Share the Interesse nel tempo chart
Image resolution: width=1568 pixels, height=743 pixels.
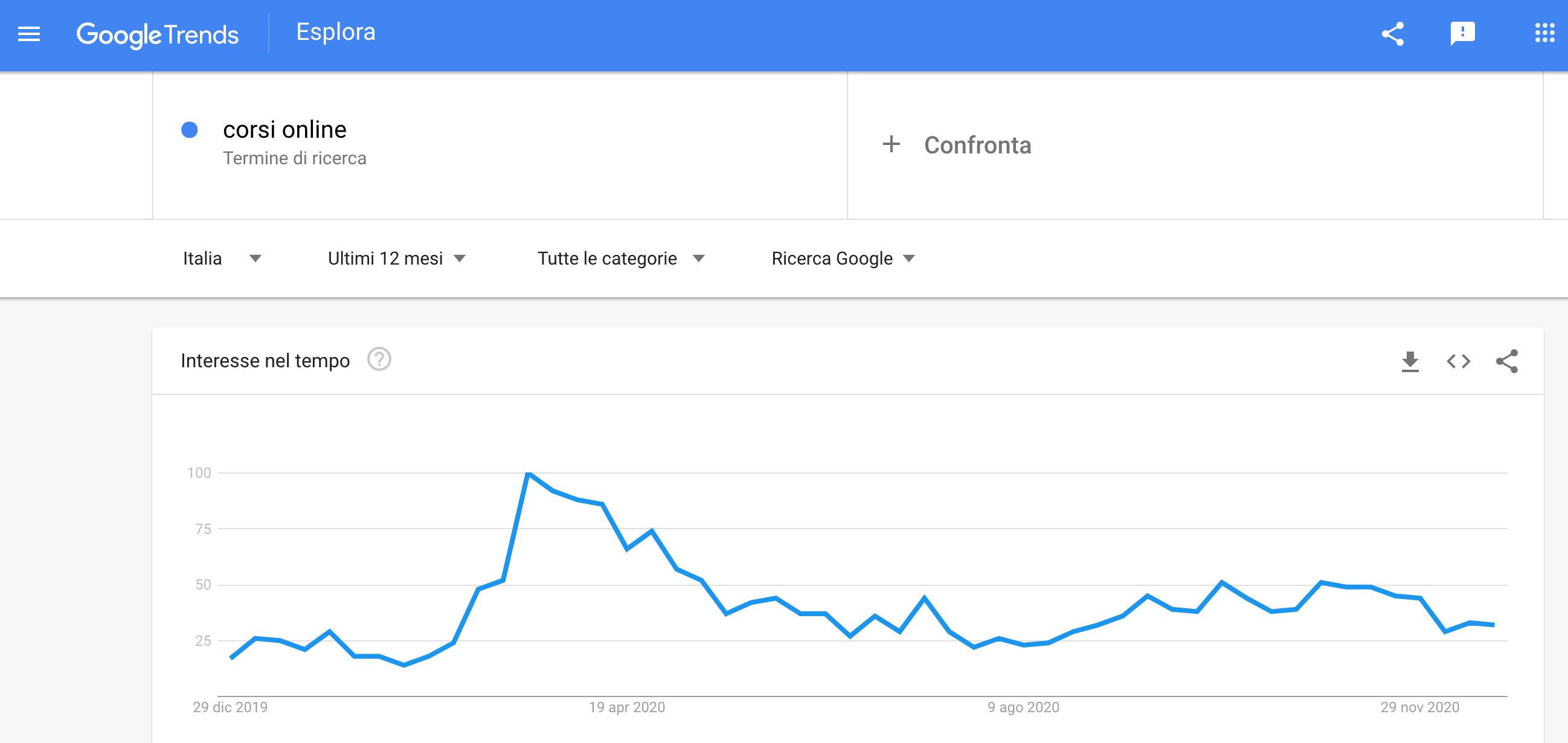(1507, 361)
